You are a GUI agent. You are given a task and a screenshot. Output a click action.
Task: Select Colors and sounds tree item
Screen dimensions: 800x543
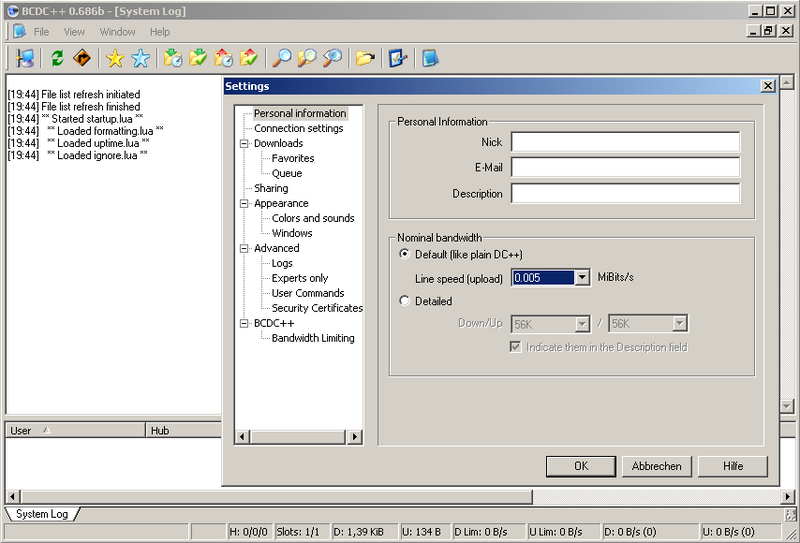313,218
